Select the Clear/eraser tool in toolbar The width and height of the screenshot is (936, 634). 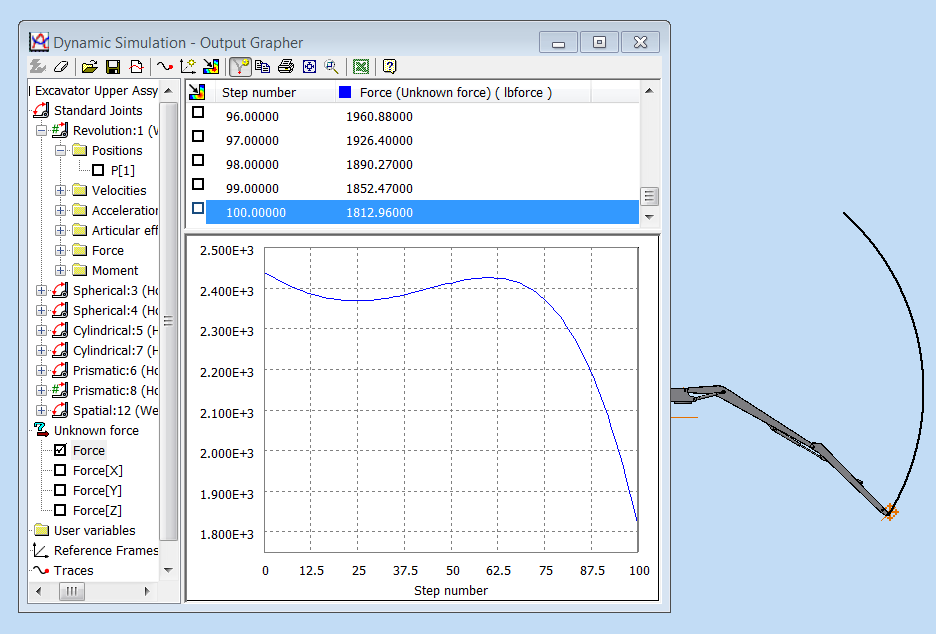click(60, 66)
